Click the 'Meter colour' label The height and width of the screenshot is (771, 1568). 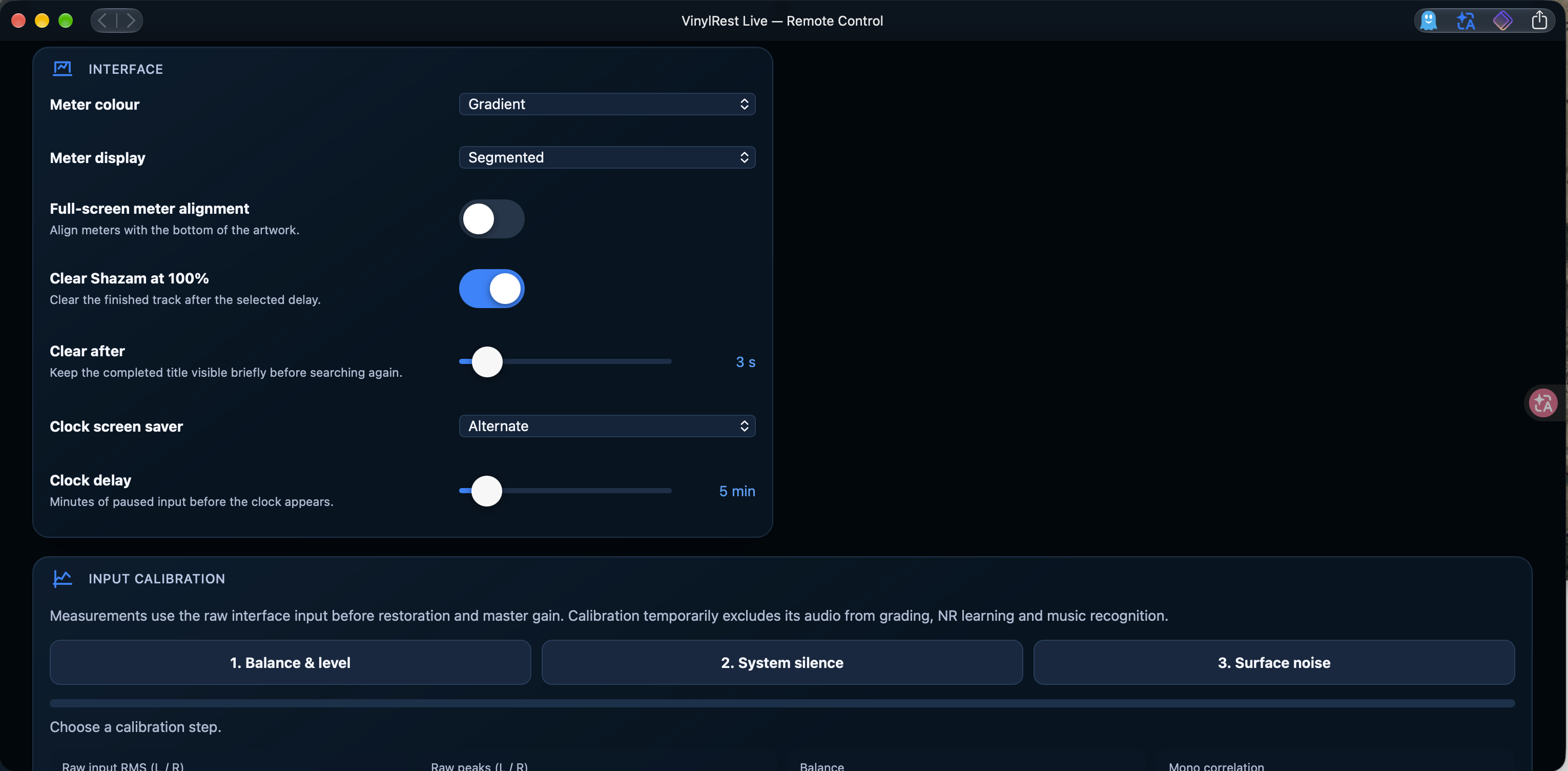tap(94, 105)
